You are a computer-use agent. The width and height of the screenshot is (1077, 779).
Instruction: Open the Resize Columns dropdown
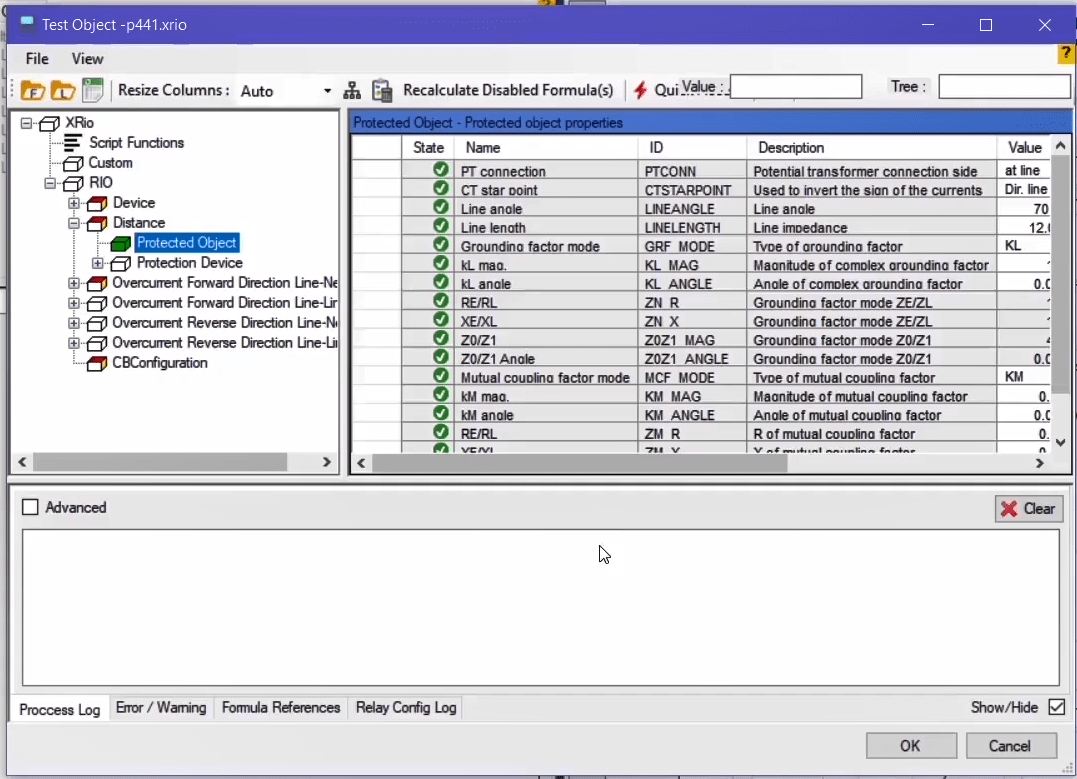(327, 91)
